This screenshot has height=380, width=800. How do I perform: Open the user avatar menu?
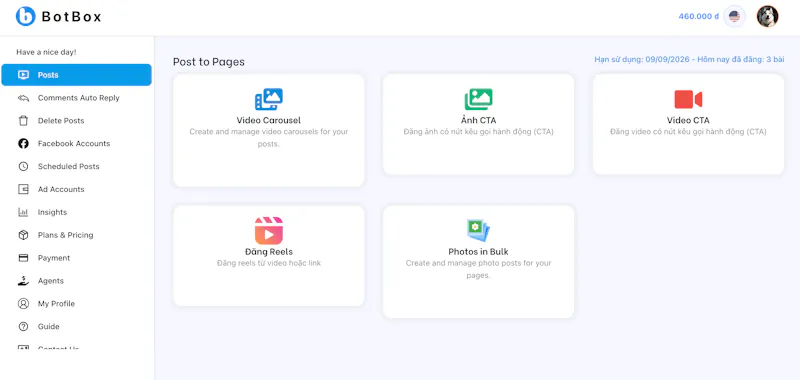[x=767, y=16]
